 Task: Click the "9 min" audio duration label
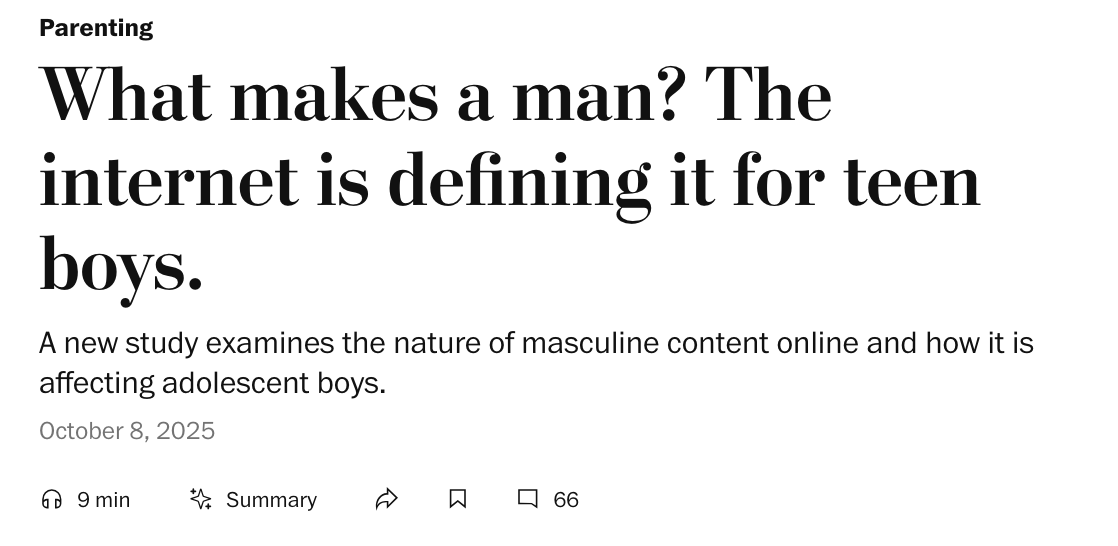(104, 499)
